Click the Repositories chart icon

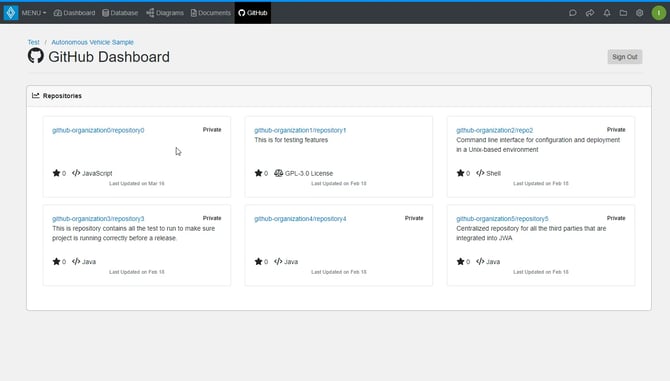coord(35,96)
